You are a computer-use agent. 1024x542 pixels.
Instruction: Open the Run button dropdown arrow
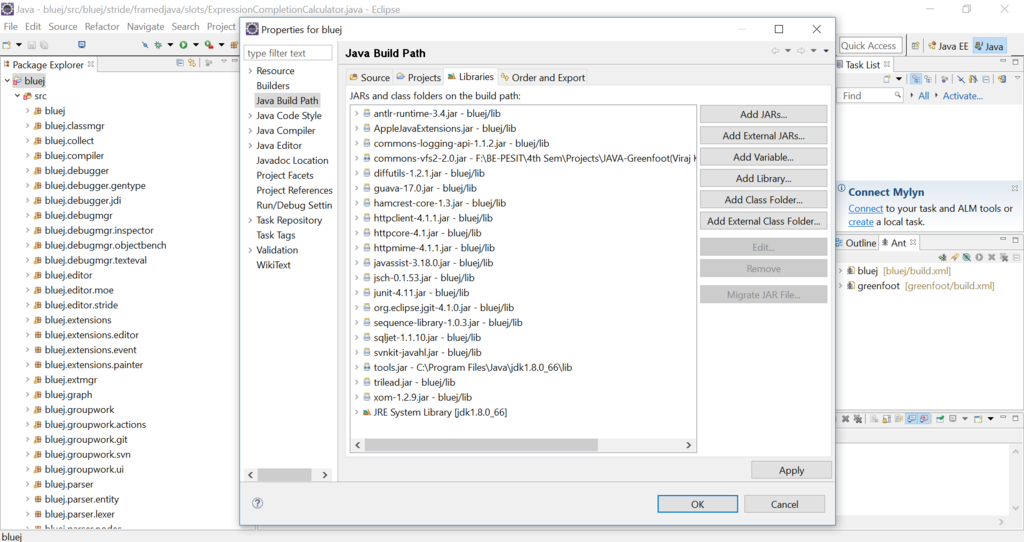click(x=196, y=45)
